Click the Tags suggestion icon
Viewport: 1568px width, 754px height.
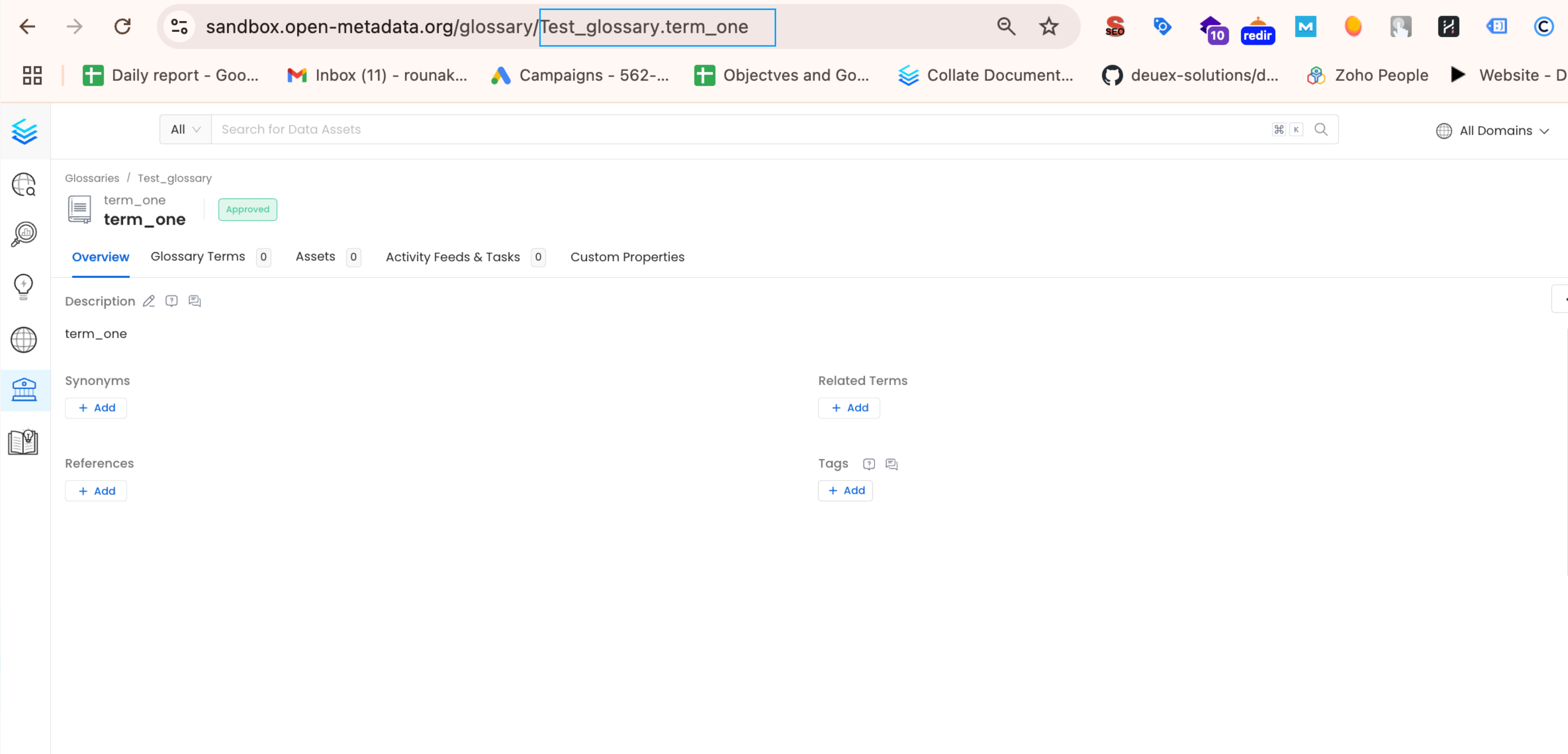click(x=868, y=463)
